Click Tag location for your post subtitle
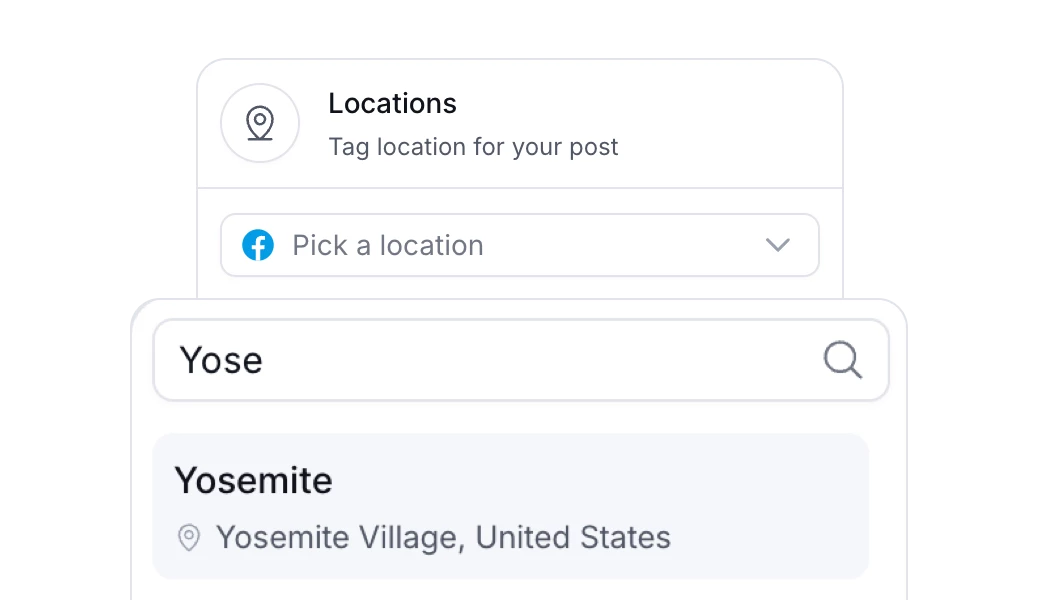Image resolution: width=1040 pixels, height=600 pixels. click(473, 147)
